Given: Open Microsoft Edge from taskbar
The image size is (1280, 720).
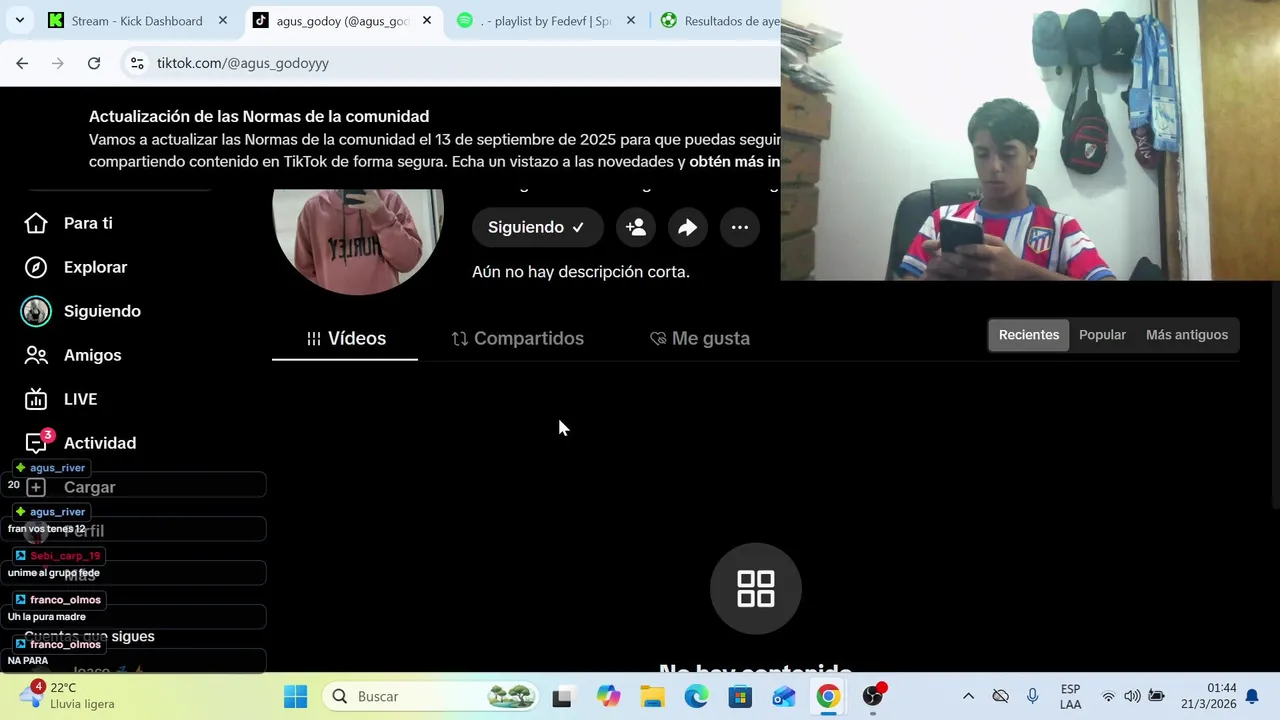Looking at the screenshot, I should pos(696,696).
